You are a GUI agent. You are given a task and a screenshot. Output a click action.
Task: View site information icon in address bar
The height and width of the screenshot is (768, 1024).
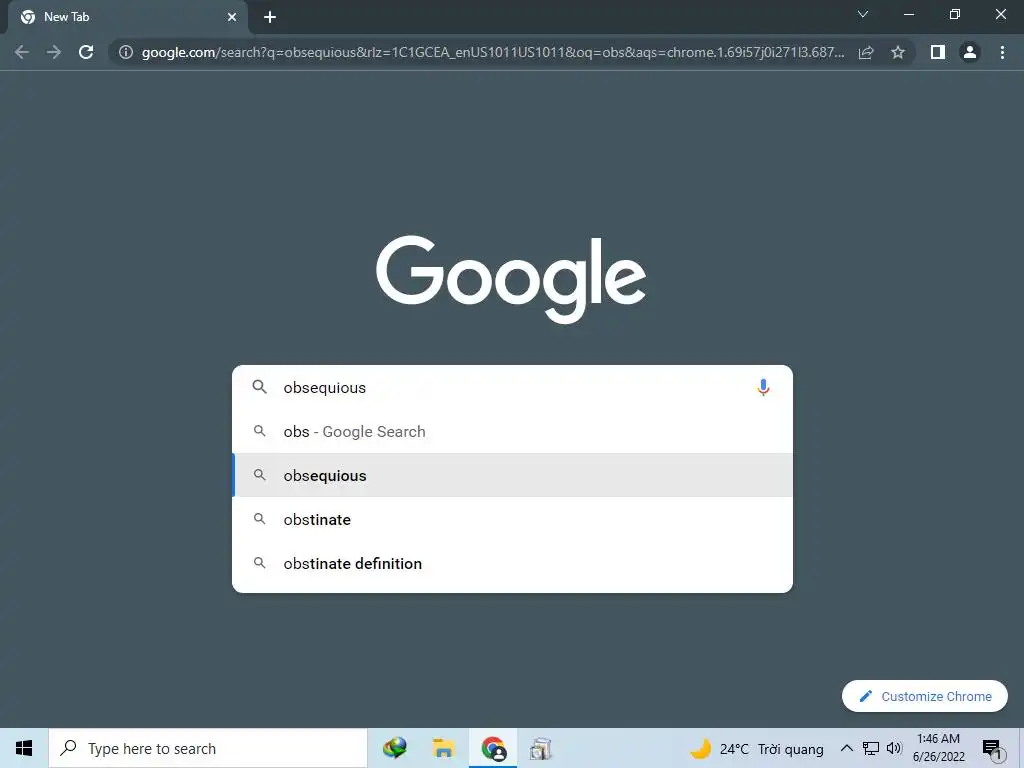click(x=126, y=52)
